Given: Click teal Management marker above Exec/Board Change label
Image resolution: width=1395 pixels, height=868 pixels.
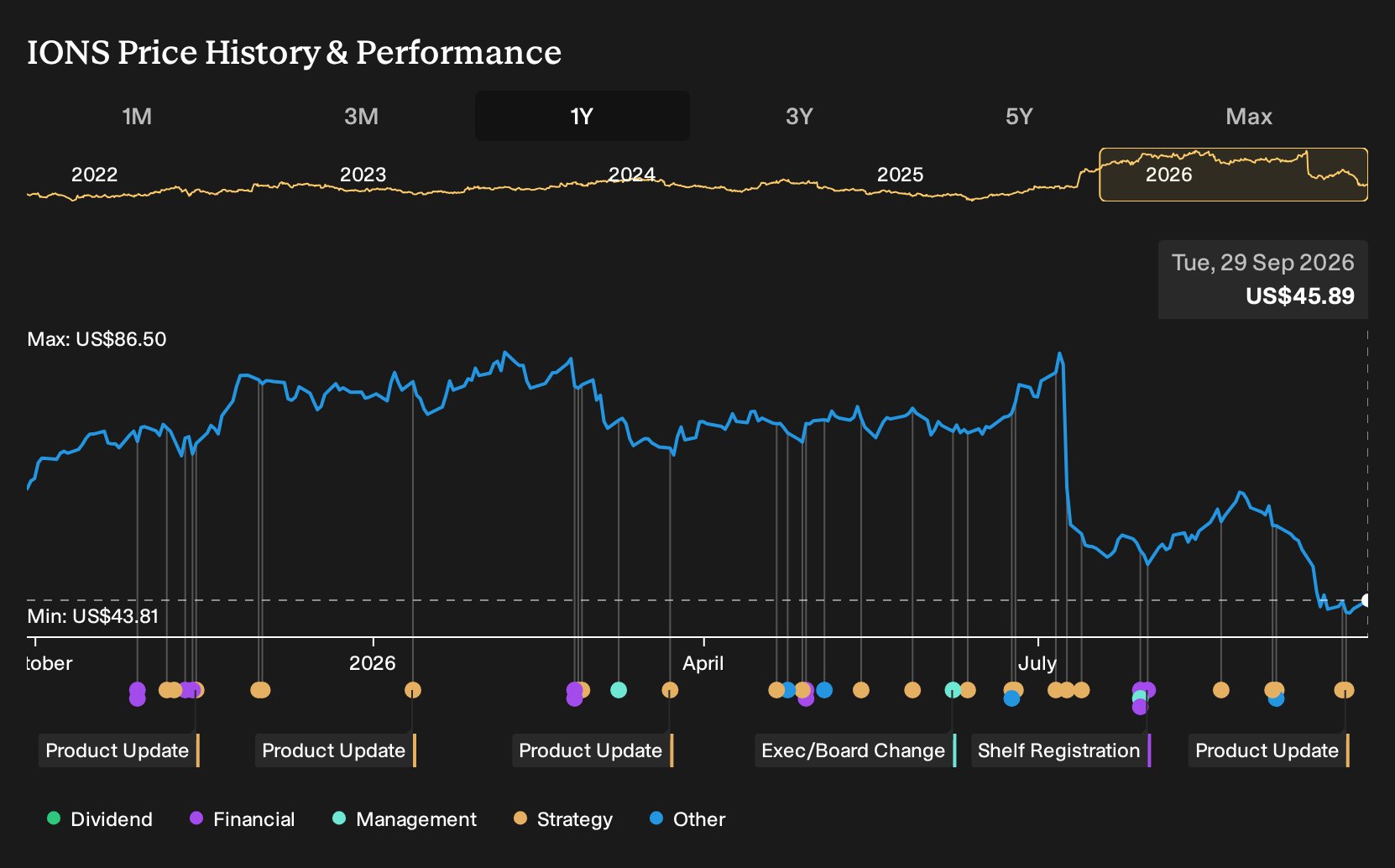Looking at the screenshot, I should 953,690.
